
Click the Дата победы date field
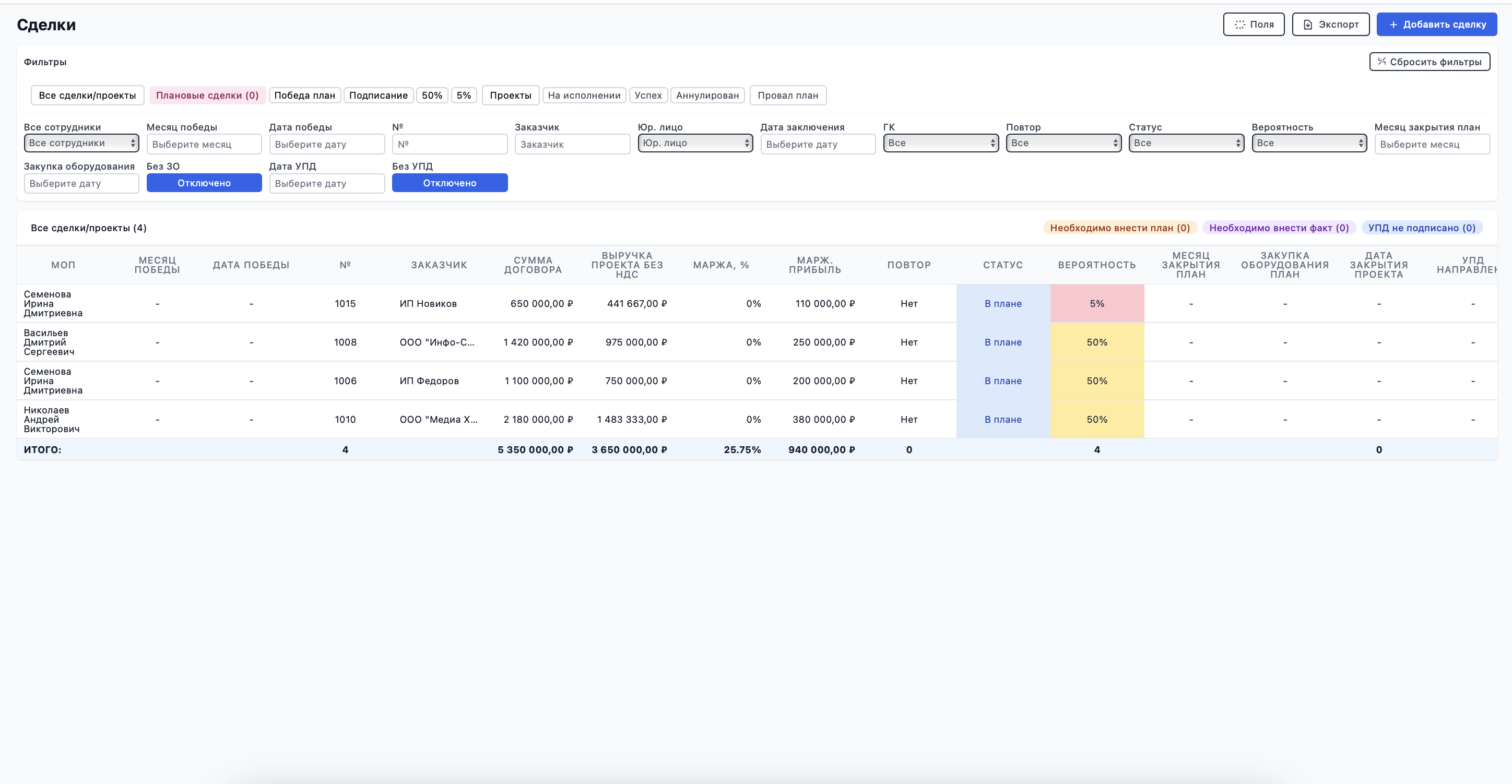point(327,145)
